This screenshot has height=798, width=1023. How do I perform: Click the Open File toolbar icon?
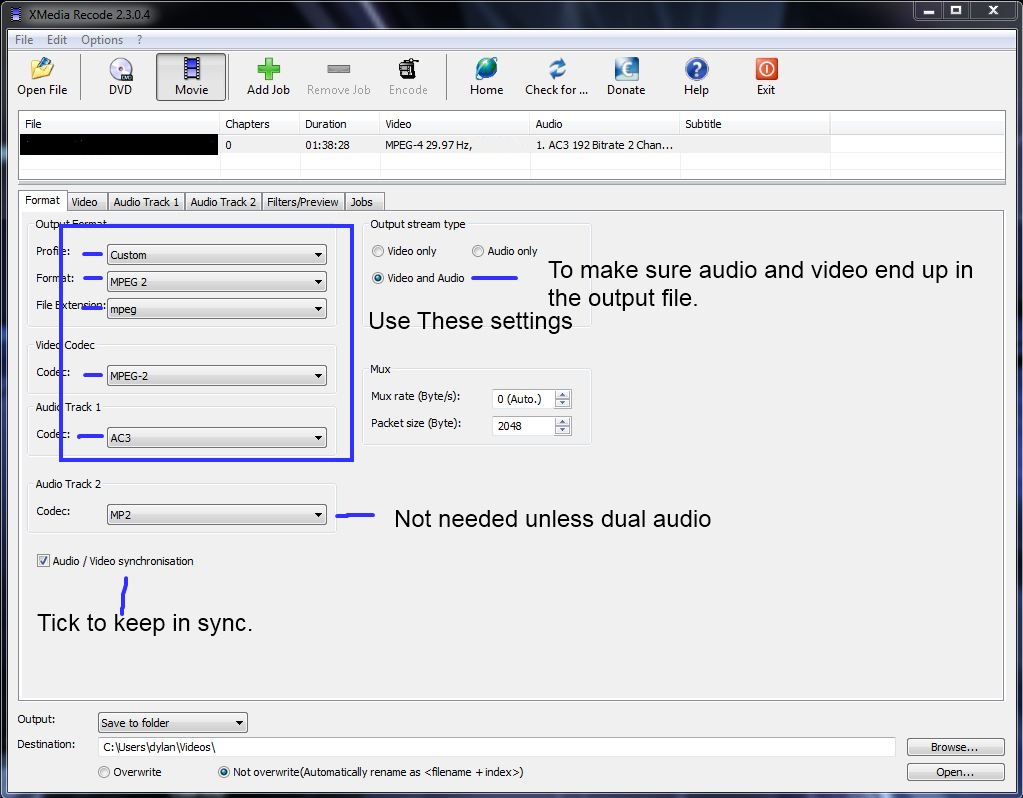coord(42,69)
